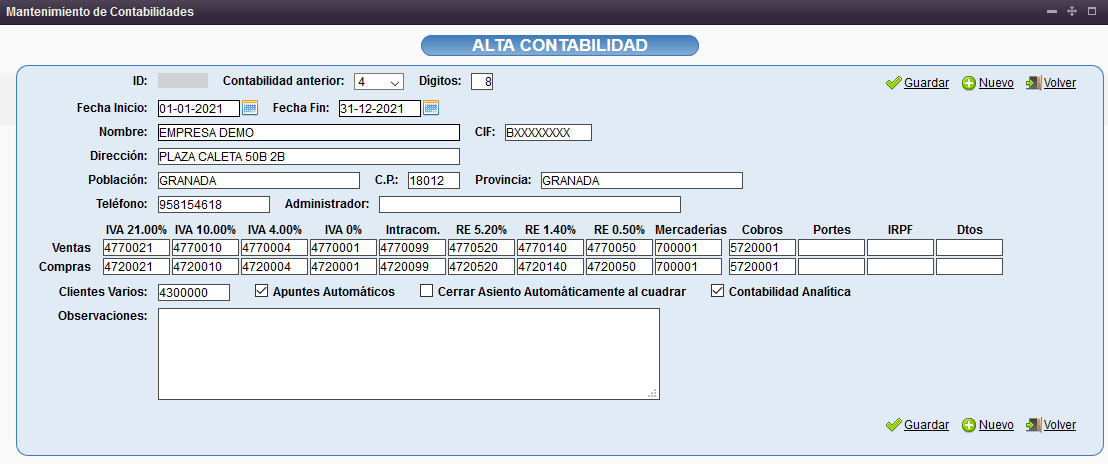Toggle the Contabilidad Analítica checkbox
The width and height of the screenshot is (1108, 464).
tap(717, 291)
